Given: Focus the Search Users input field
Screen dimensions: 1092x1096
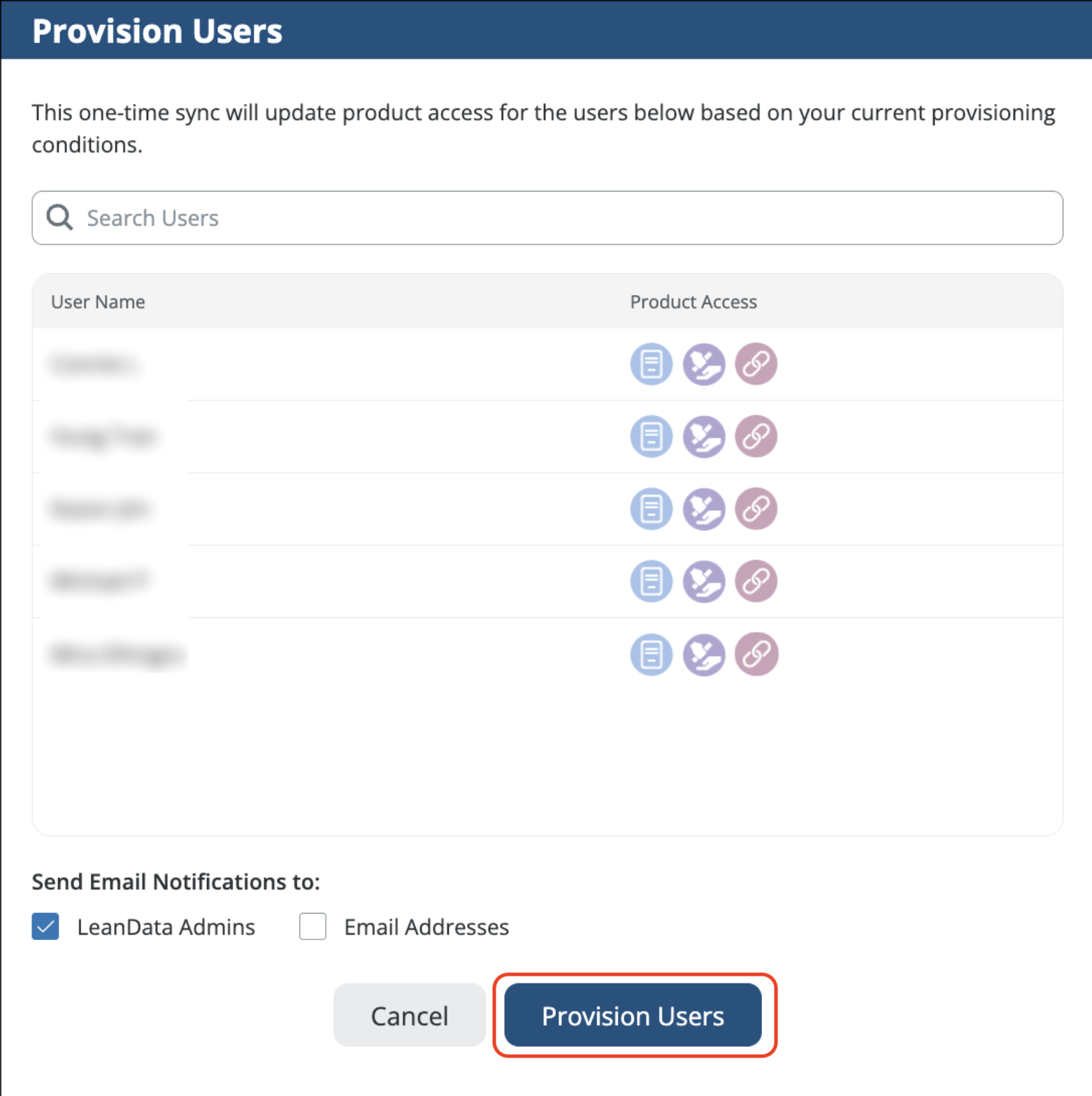Looking at the screenshot, I should (x=559, y=218).
